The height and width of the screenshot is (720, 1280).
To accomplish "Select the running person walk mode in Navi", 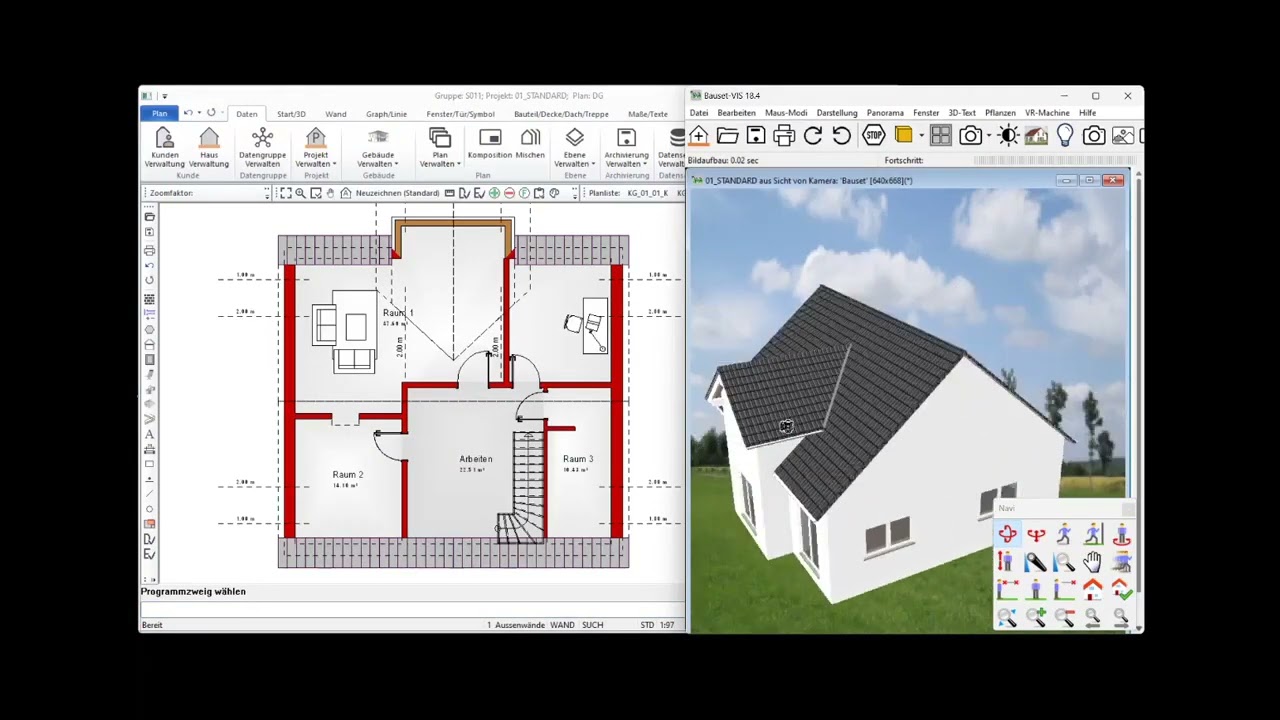I will [x=1064, y=535].
